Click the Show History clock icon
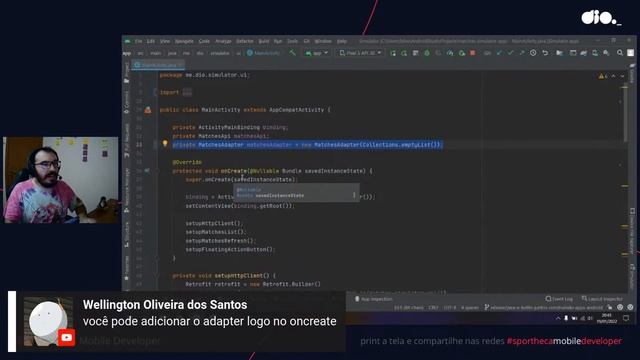 point(533,53)
